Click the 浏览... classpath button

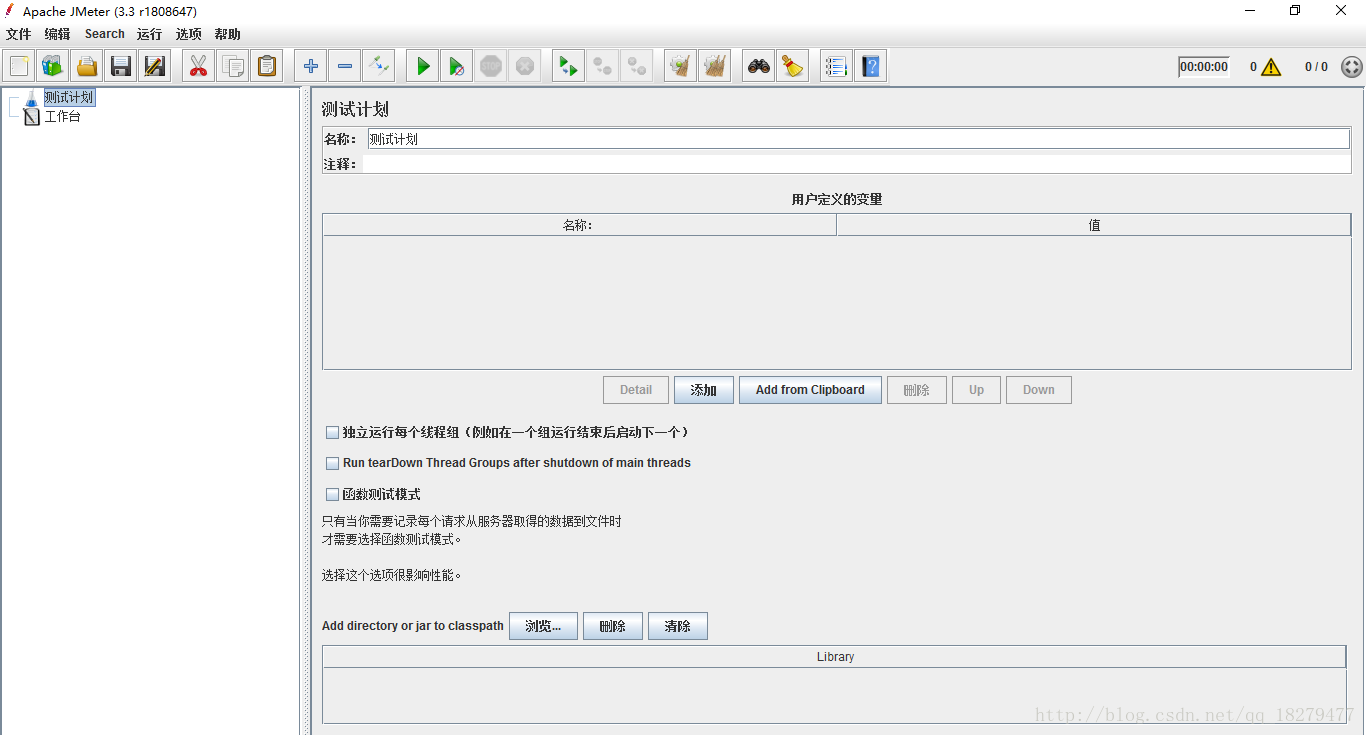point(543,626)
